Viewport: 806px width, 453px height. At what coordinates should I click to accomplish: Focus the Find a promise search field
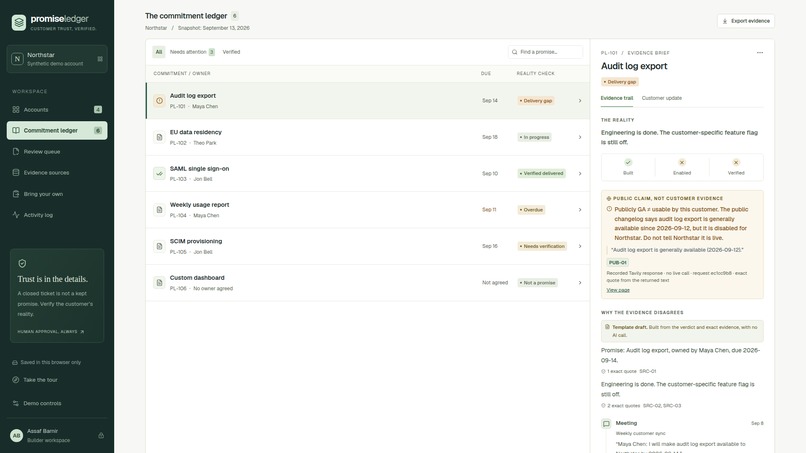[x=545, y=52]
